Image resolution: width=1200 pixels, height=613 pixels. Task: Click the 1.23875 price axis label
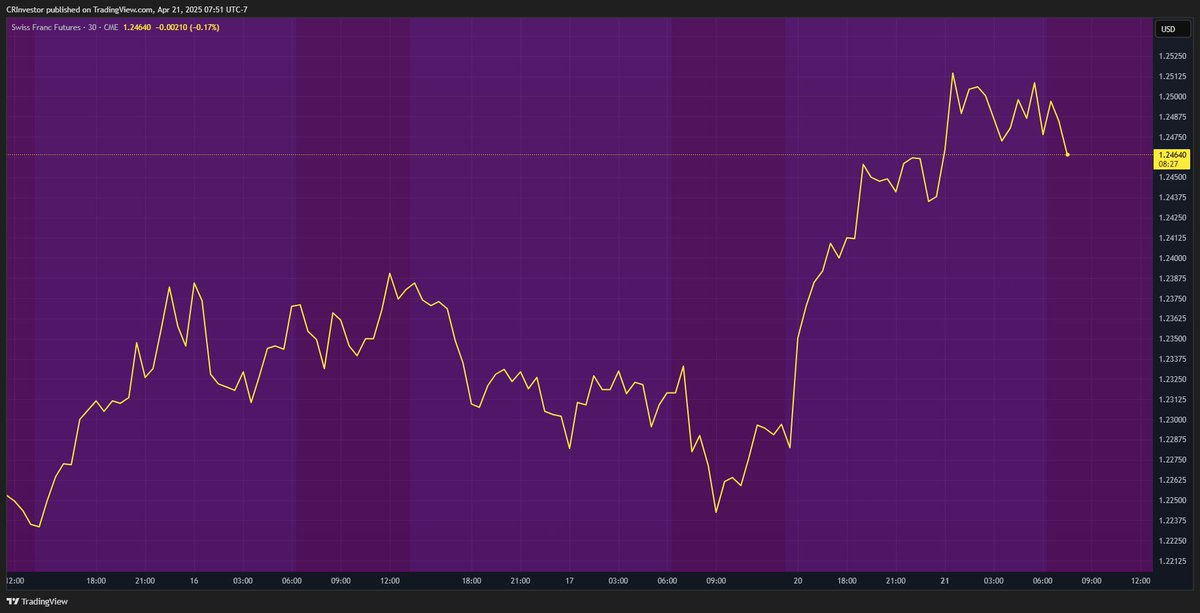click(x=1172, y=279)
